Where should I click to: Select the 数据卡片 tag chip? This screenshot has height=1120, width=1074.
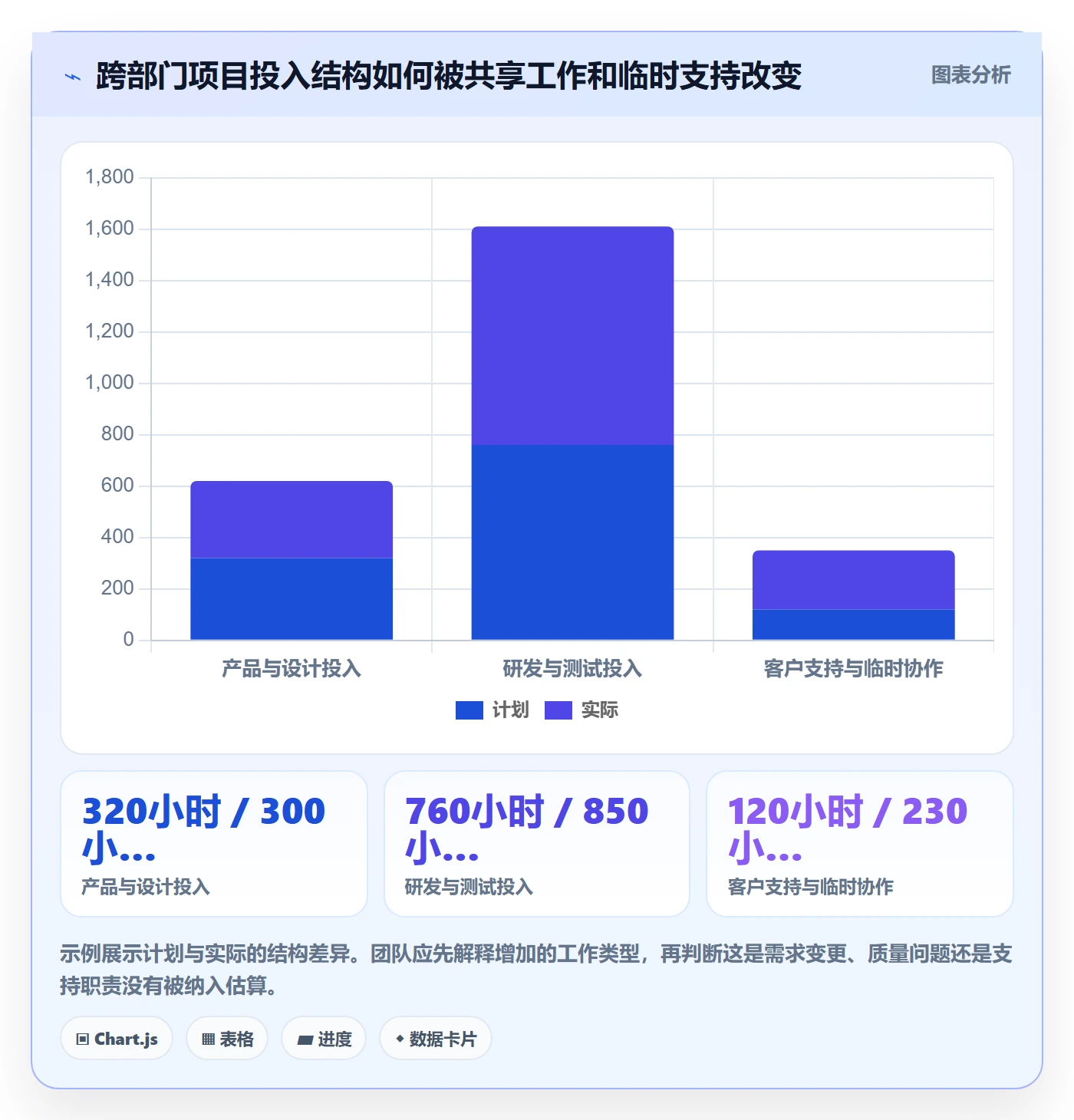tap(436, 1039)
